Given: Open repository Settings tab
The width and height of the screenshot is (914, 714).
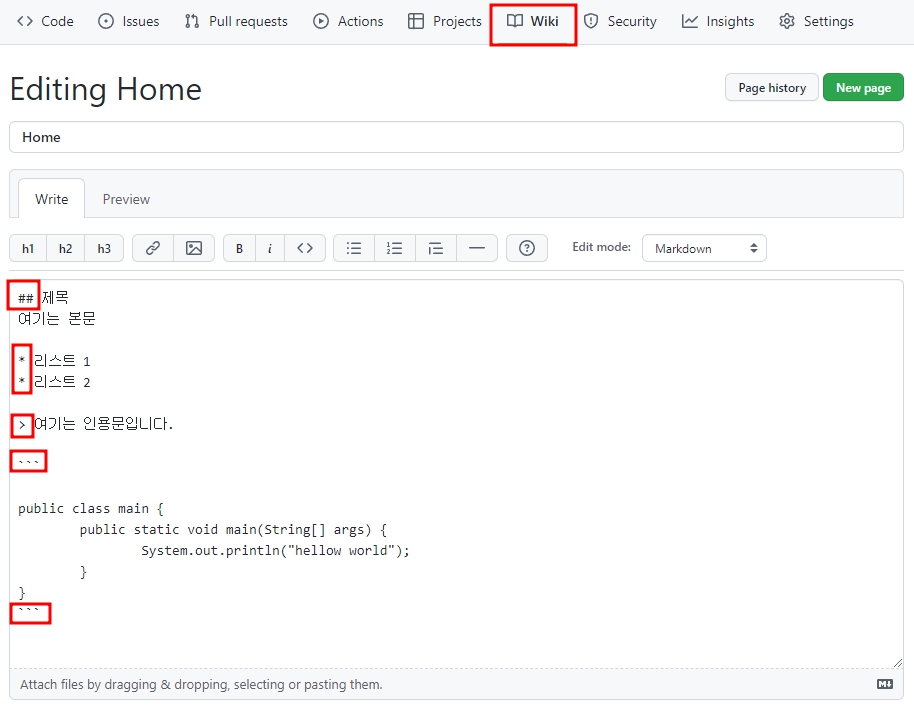Looking at the screenshot, I should [x=816, y=22].
